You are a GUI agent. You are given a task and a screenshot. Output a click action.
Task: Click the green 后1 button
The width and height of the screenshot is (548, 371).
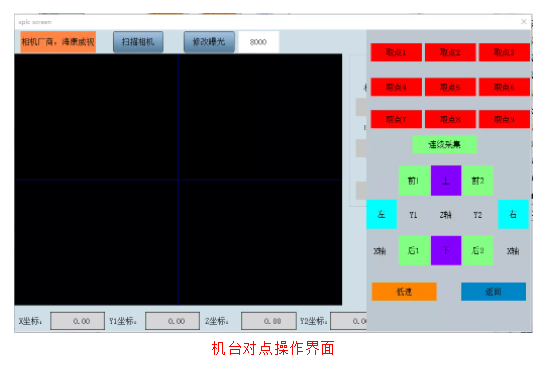coord(414,250)
